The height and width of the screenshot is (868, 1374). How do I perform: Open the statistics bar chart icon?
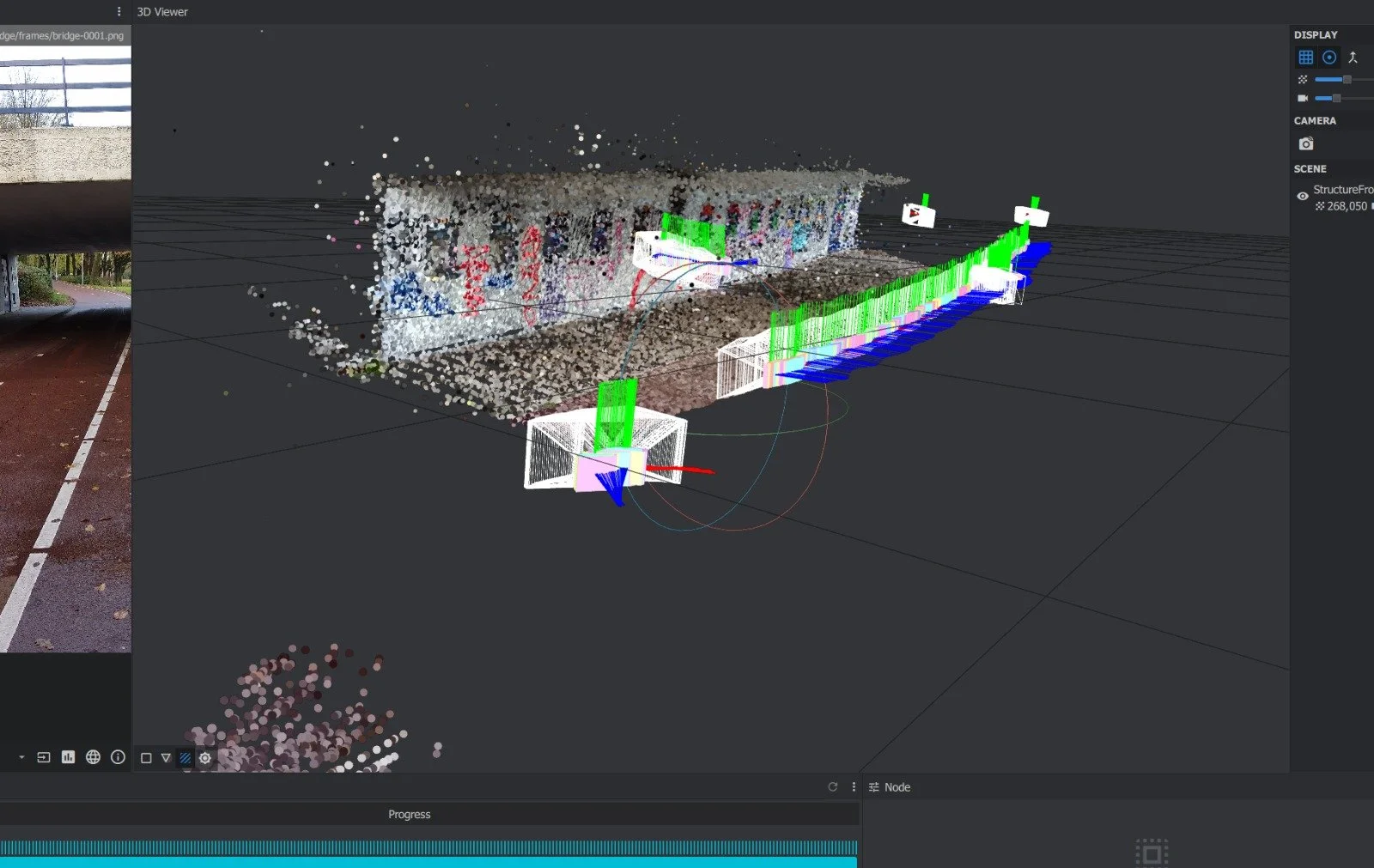point(68,757)
